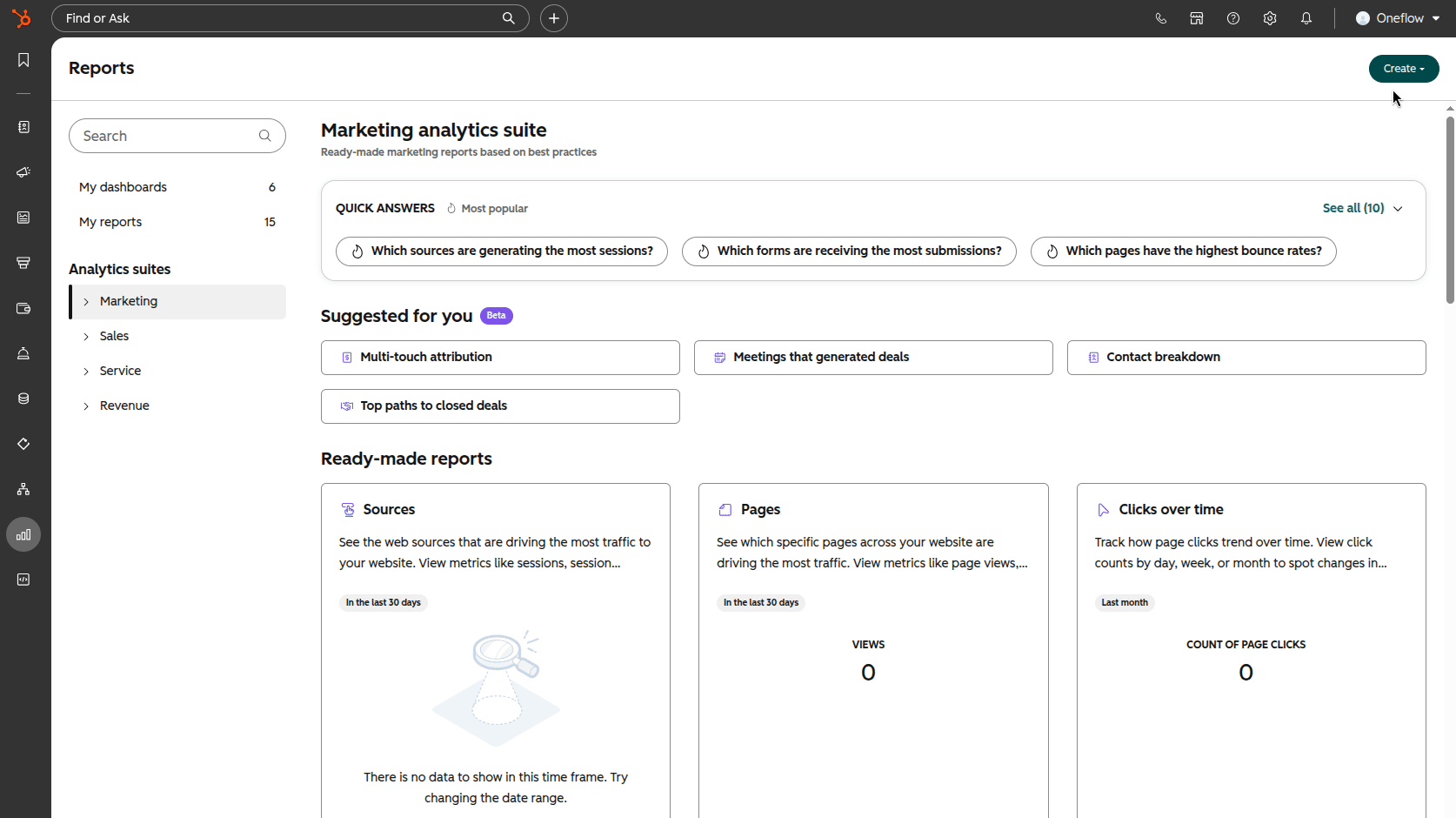Open the Data management database sidebar icon

[x=23, y=399]
